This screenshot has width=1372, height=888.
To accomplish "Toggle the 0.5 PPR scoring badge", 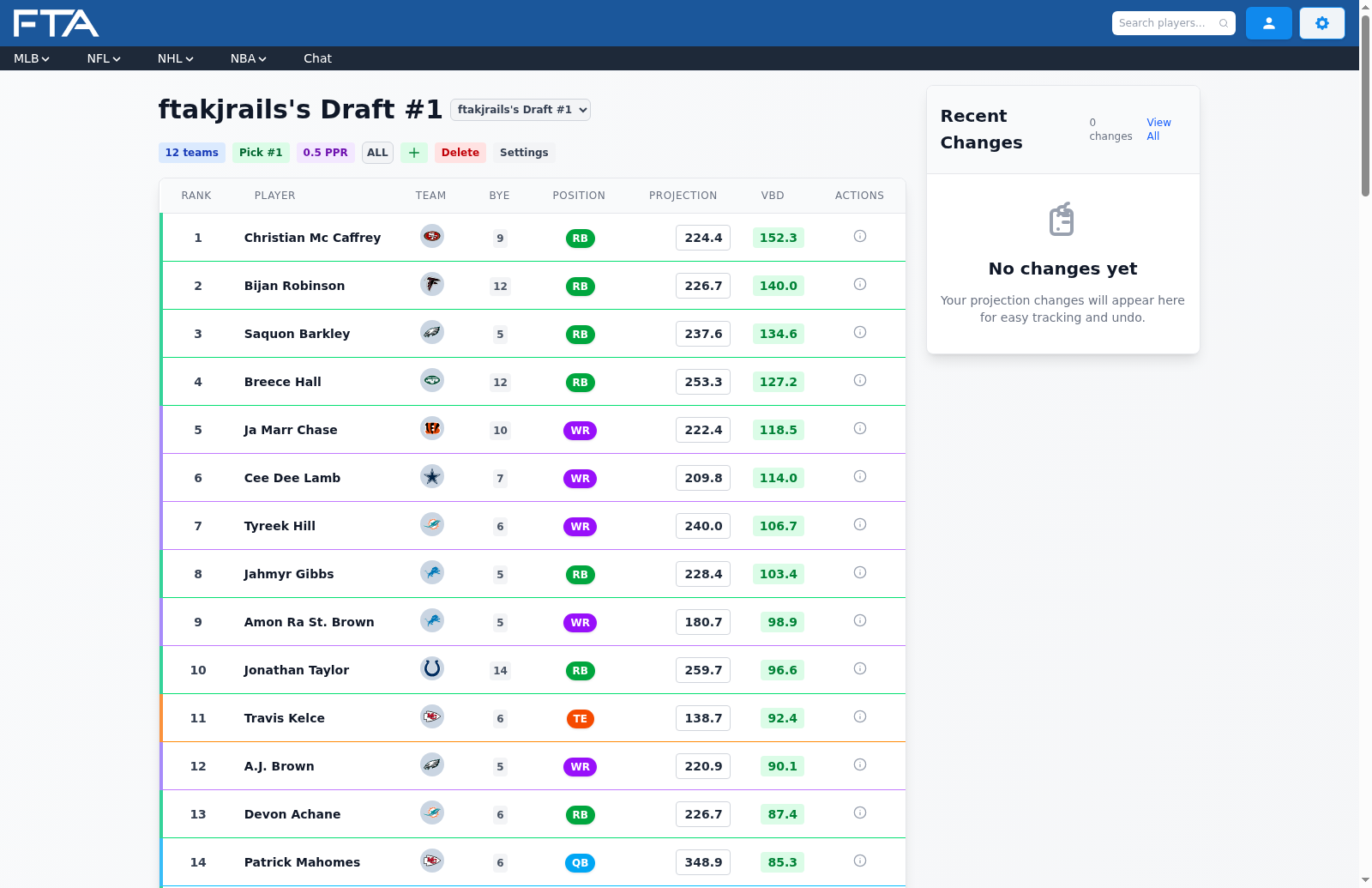I will 325,152.
